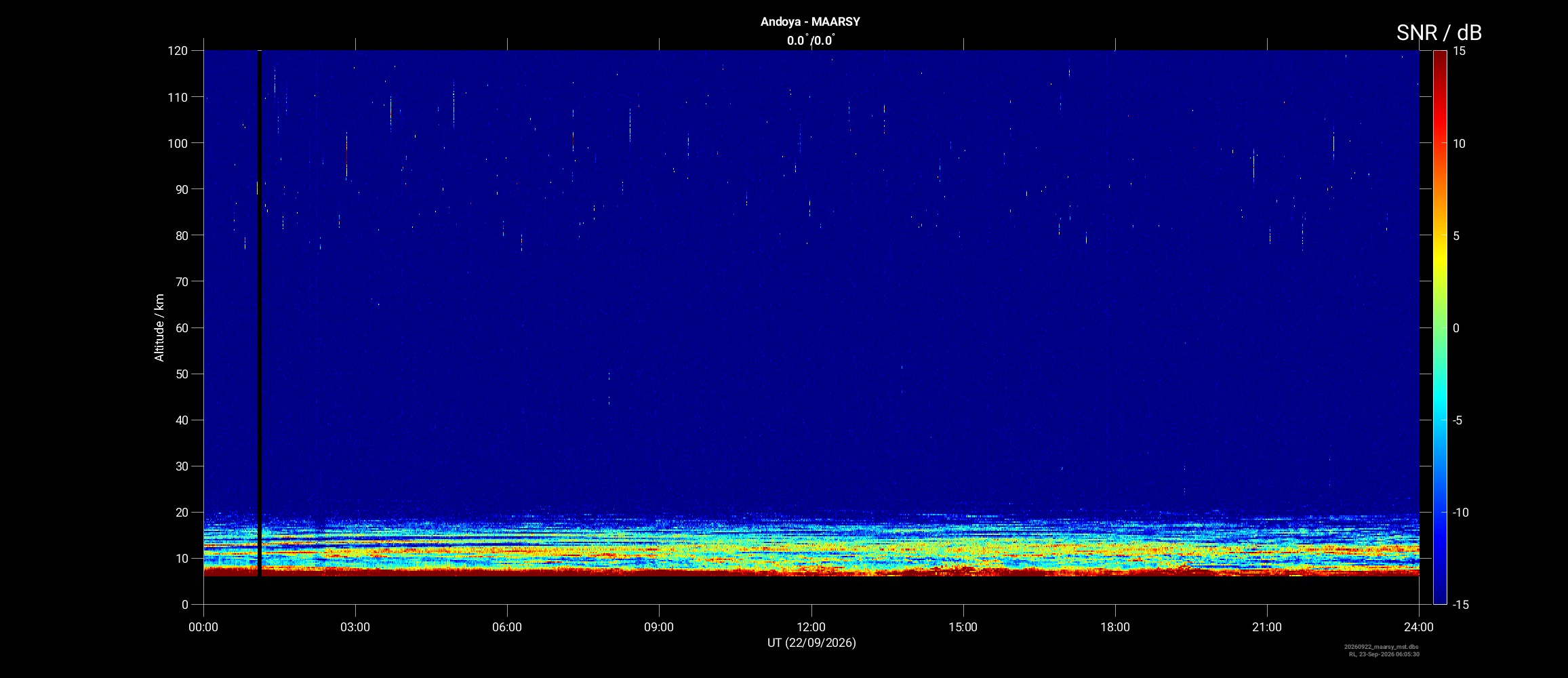Click the 60 altitude tick label
This screenshot has height=678, width=1568.
[x=181, y=327]
